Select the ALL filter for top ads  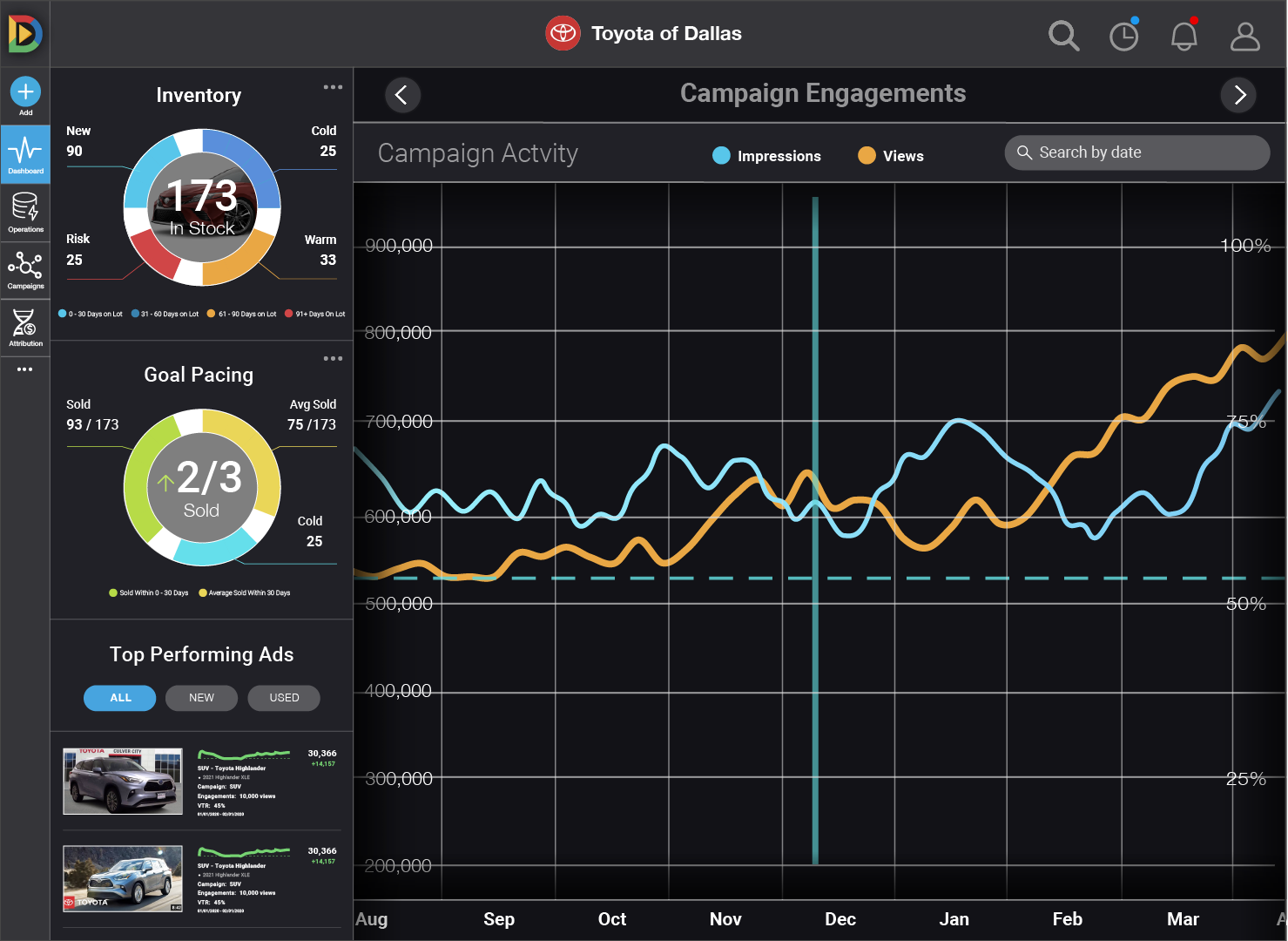tap(120, 698)
